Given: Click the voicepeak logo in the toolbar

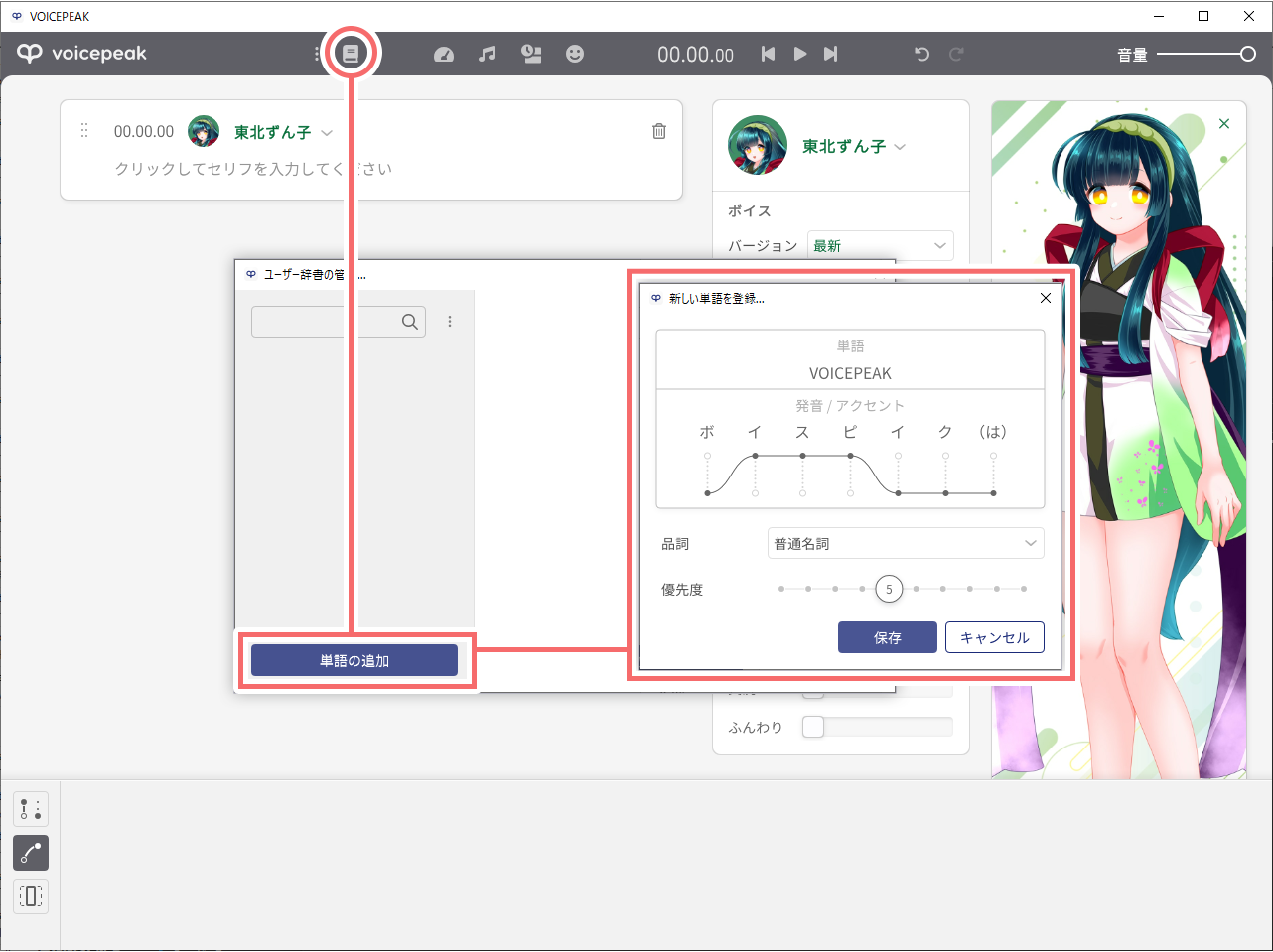Looking at the screenshot, I should (81, 54).
